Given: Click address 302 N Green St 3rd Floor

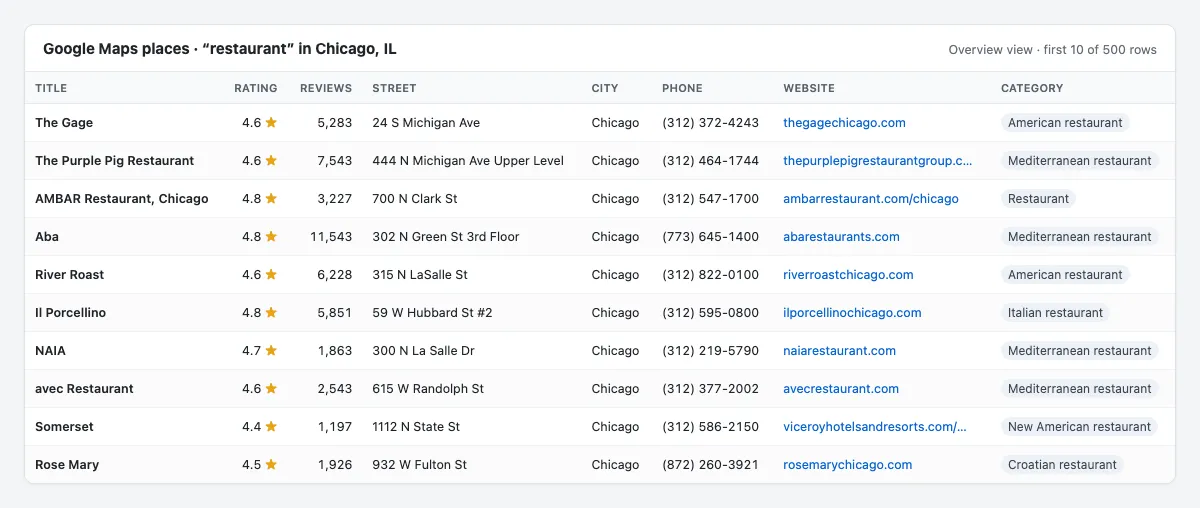Looking at the screenshot, I should pyautogui.click(x=446, y=237).
